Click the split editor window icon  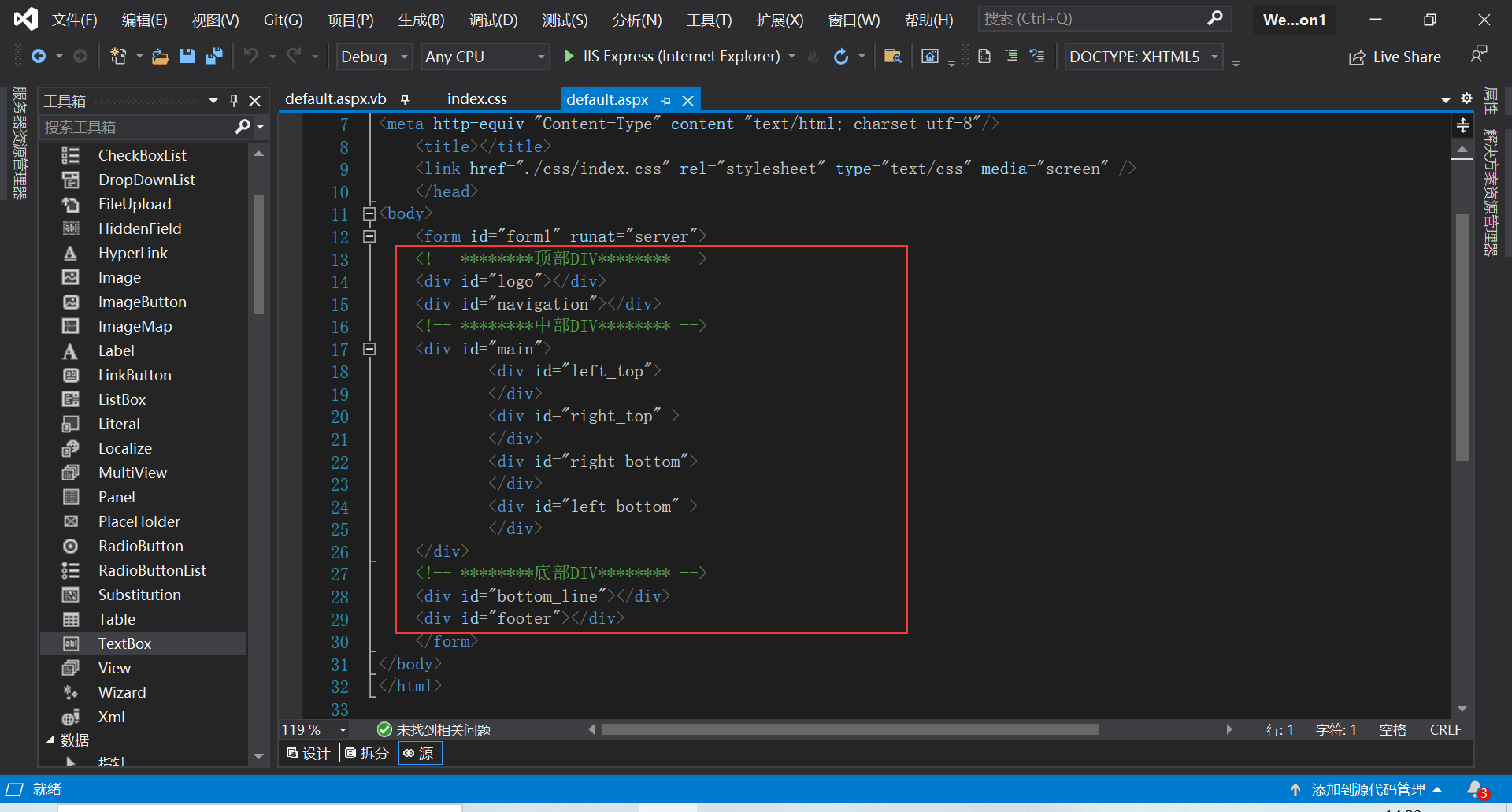[1462, 125]
